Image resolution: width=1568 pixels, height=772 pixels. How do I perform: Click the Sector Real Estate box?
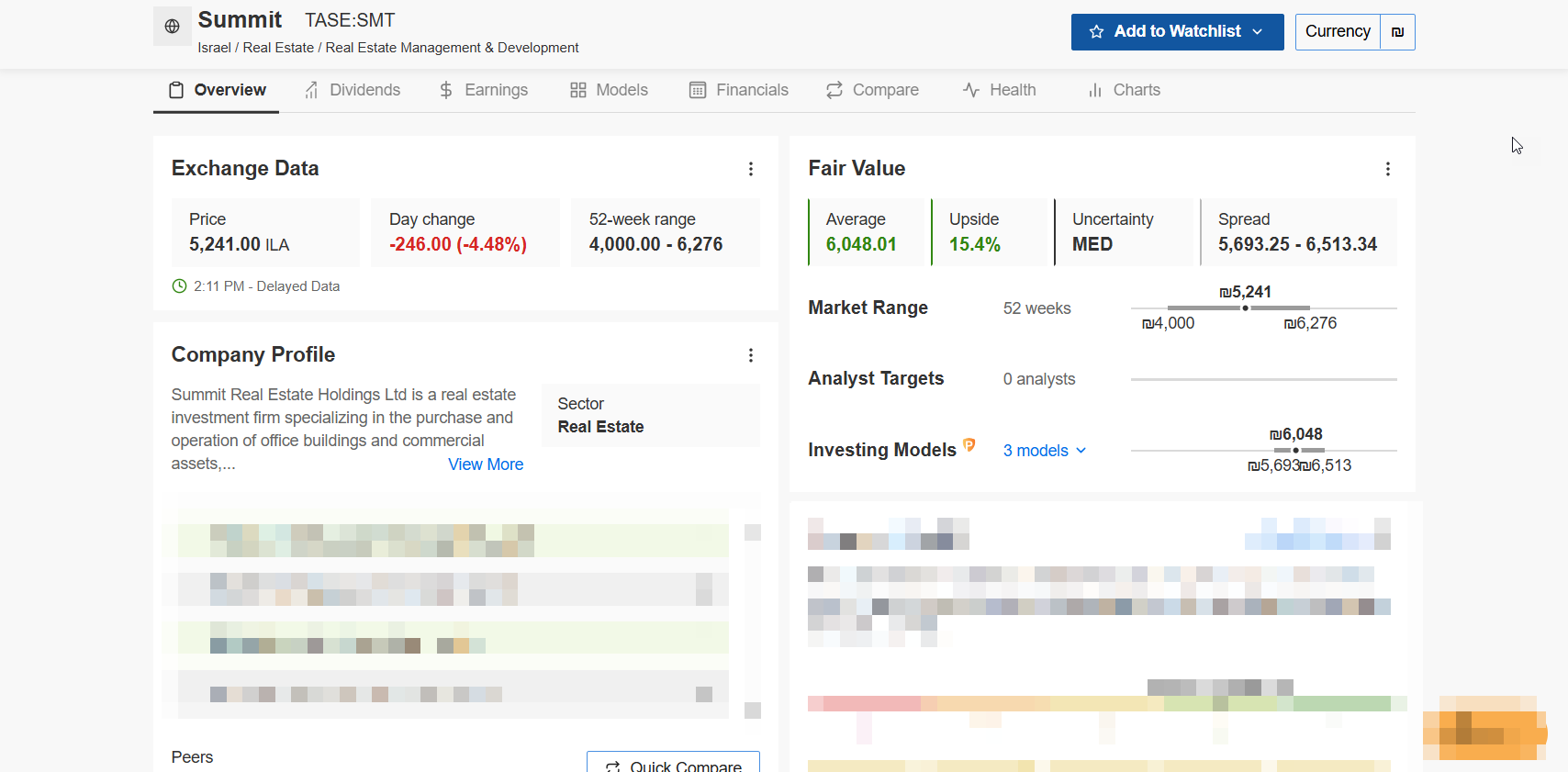(x=651, y=416)
